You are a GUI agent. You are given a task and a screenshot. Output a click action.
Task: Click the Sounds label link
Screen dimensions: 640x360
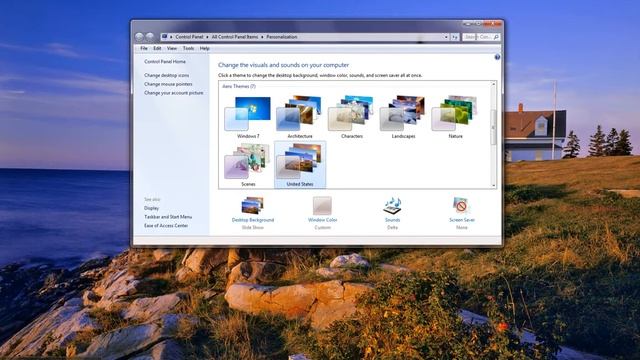pos(392,220)
